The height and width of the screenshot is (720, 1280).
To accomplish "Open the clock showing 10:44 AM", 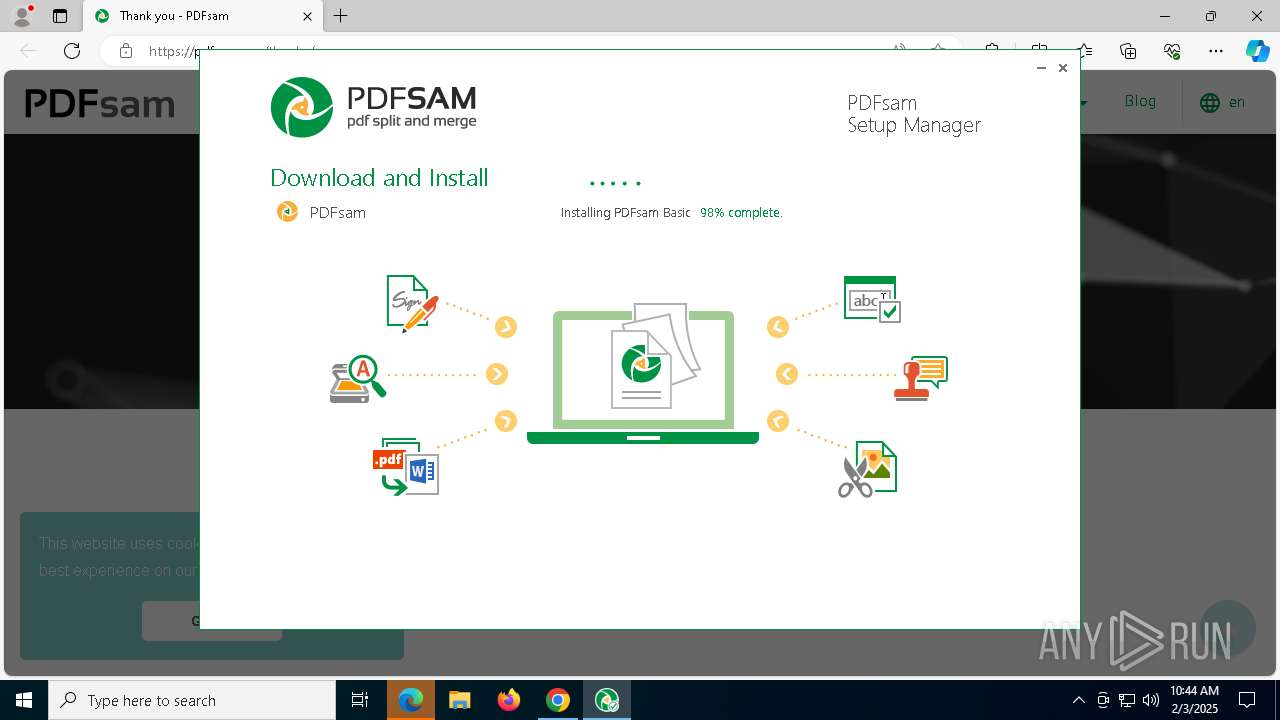I will pos(1194,700).
